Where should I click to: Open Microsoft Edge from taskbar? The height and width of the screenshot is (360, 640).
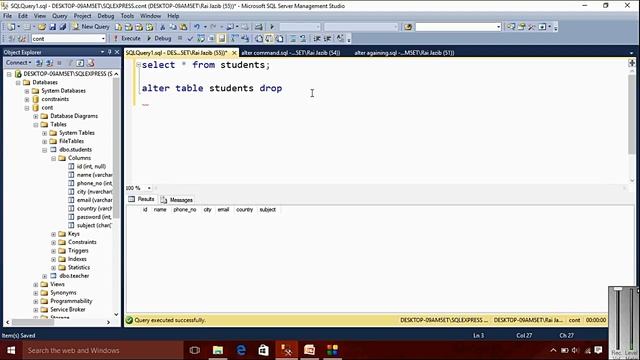coord(241,350)
